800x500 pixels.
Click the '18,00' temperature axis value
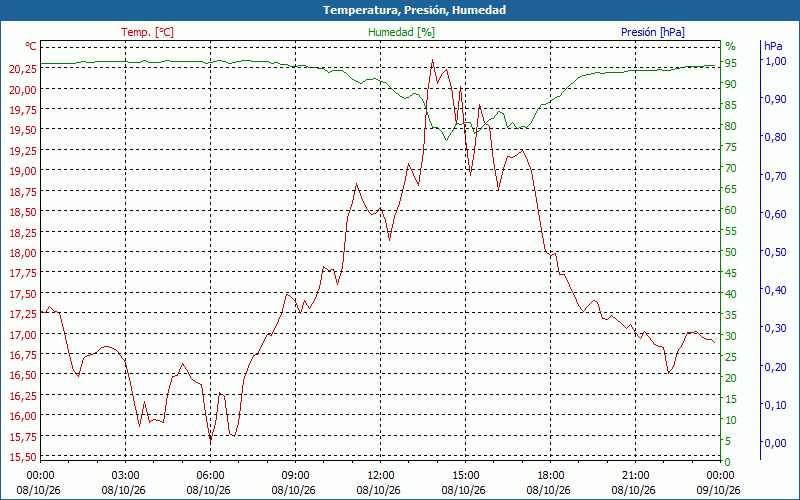tap(23, 253)
